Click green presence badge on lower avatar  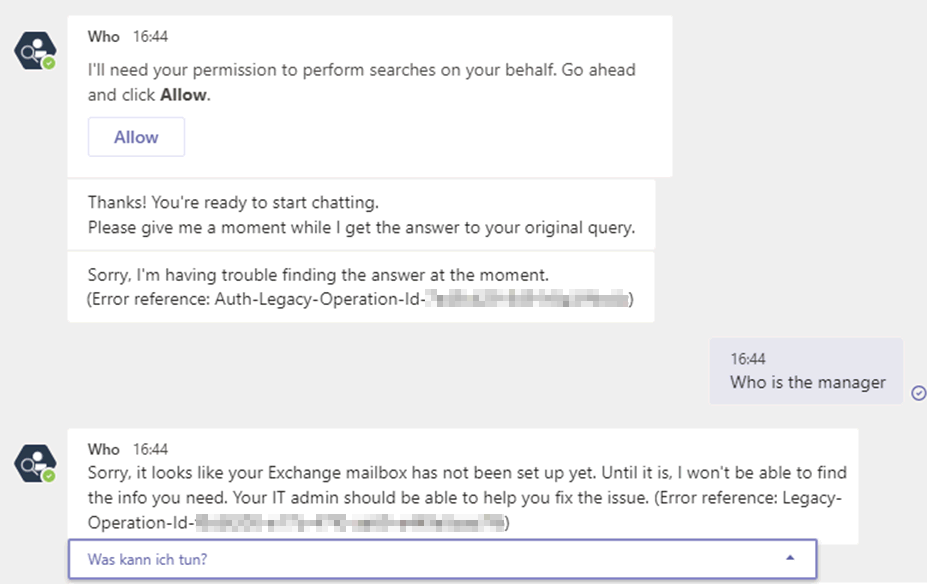pyautogui.click(x=49, y=476)
